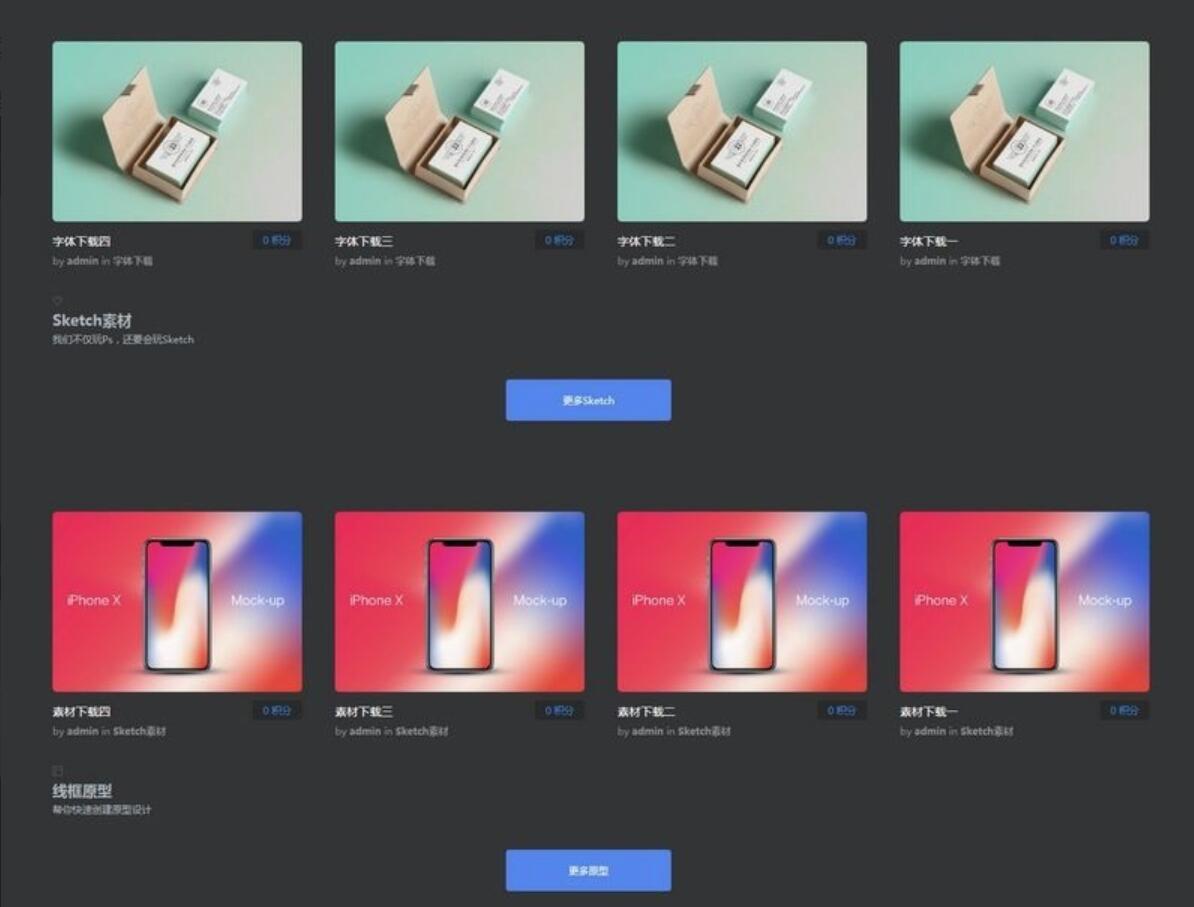
Task: Open admin author link under 字体下载二
Action: click(647, 260)
